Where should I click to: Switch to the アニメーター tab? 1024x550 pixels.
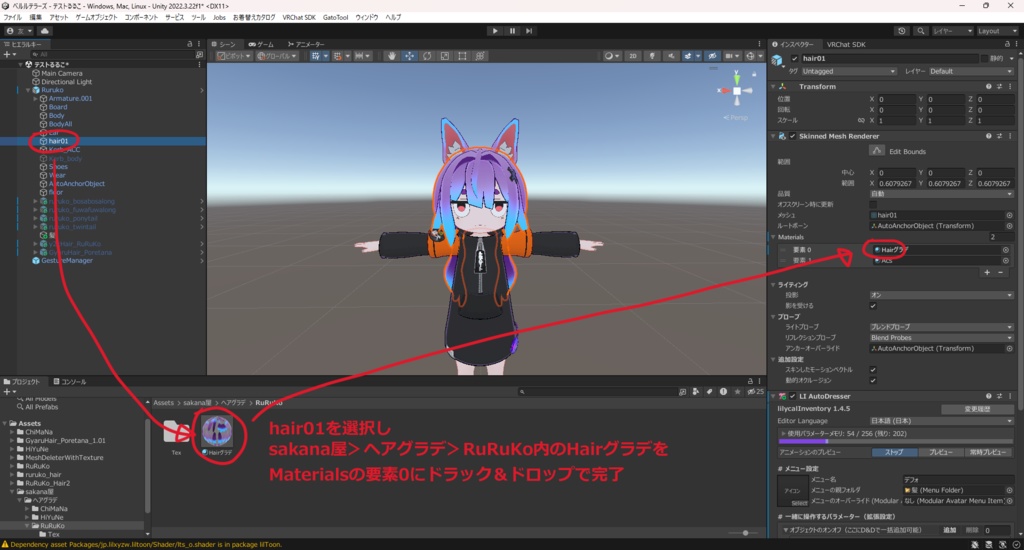click(306, 44)
